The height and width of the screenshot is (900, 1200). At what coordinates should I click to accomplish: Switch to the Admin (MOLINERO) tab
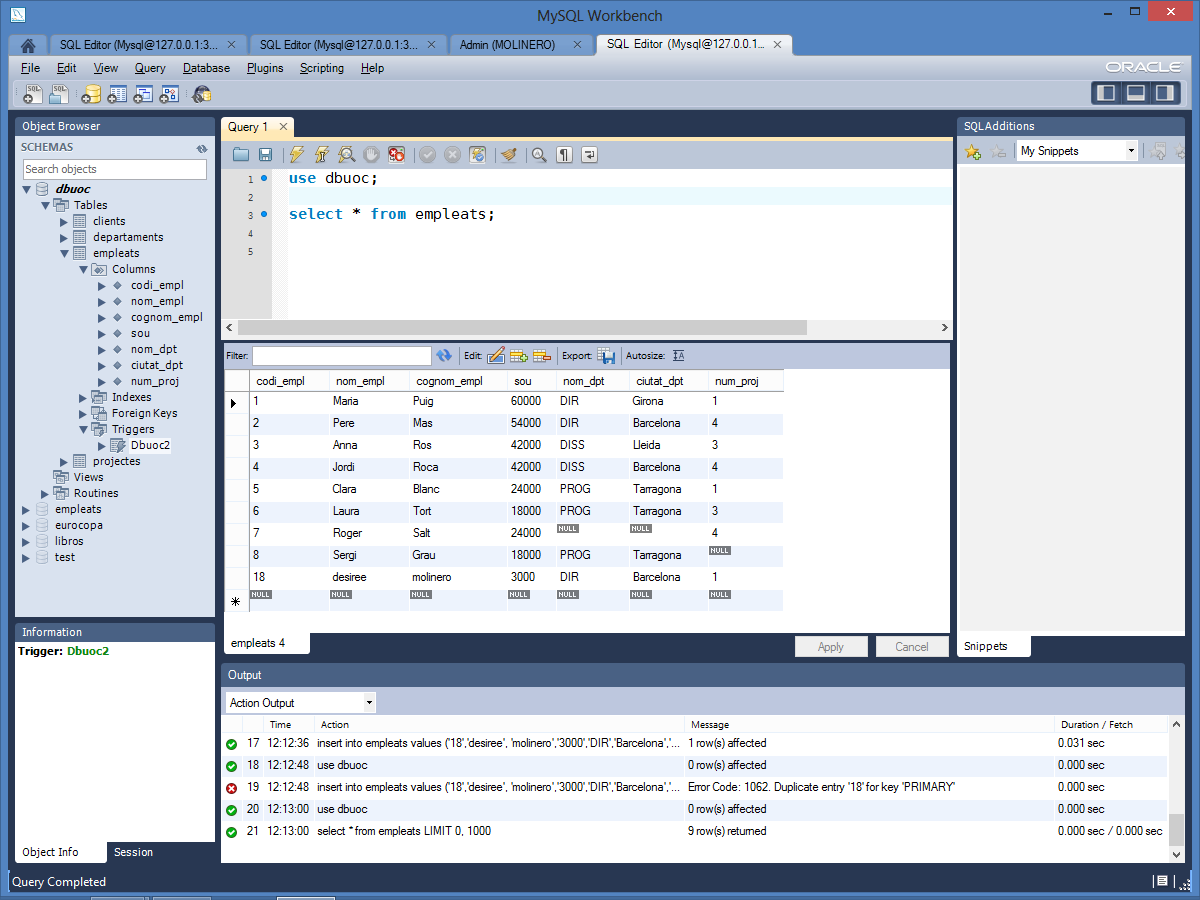(520, 45)
